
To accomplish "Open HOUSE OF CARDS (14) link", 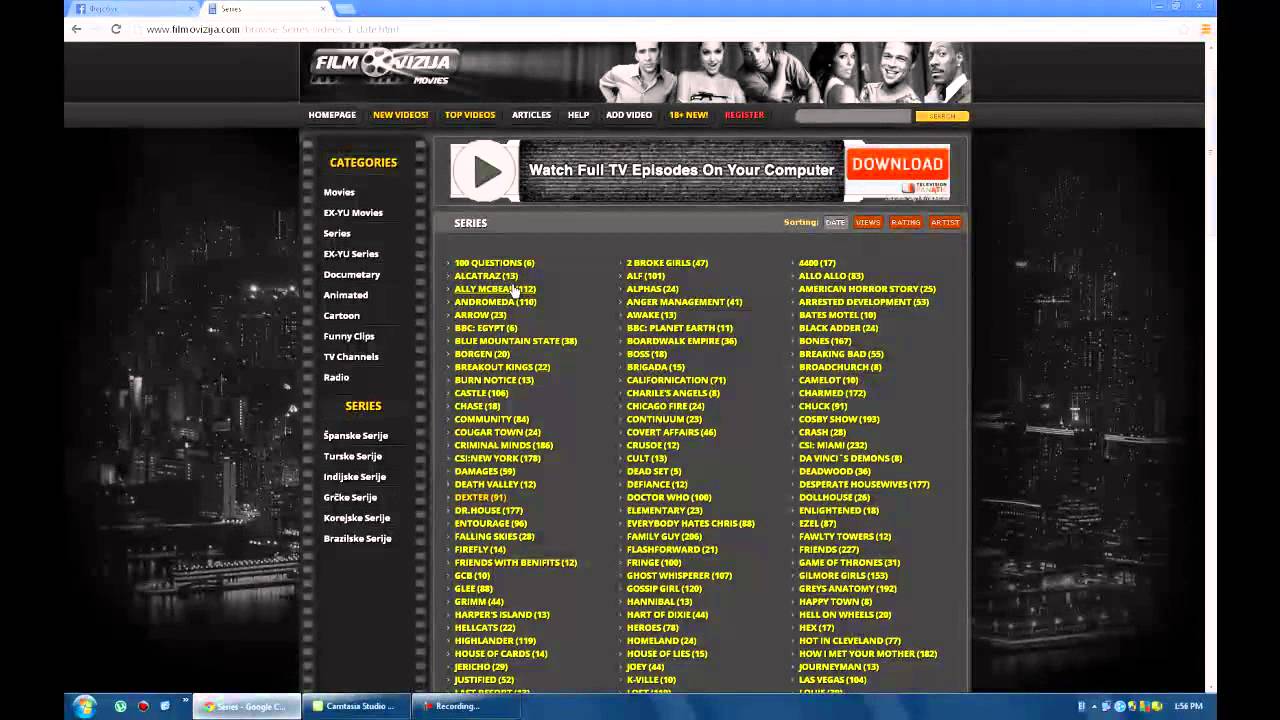I will 501,653.
